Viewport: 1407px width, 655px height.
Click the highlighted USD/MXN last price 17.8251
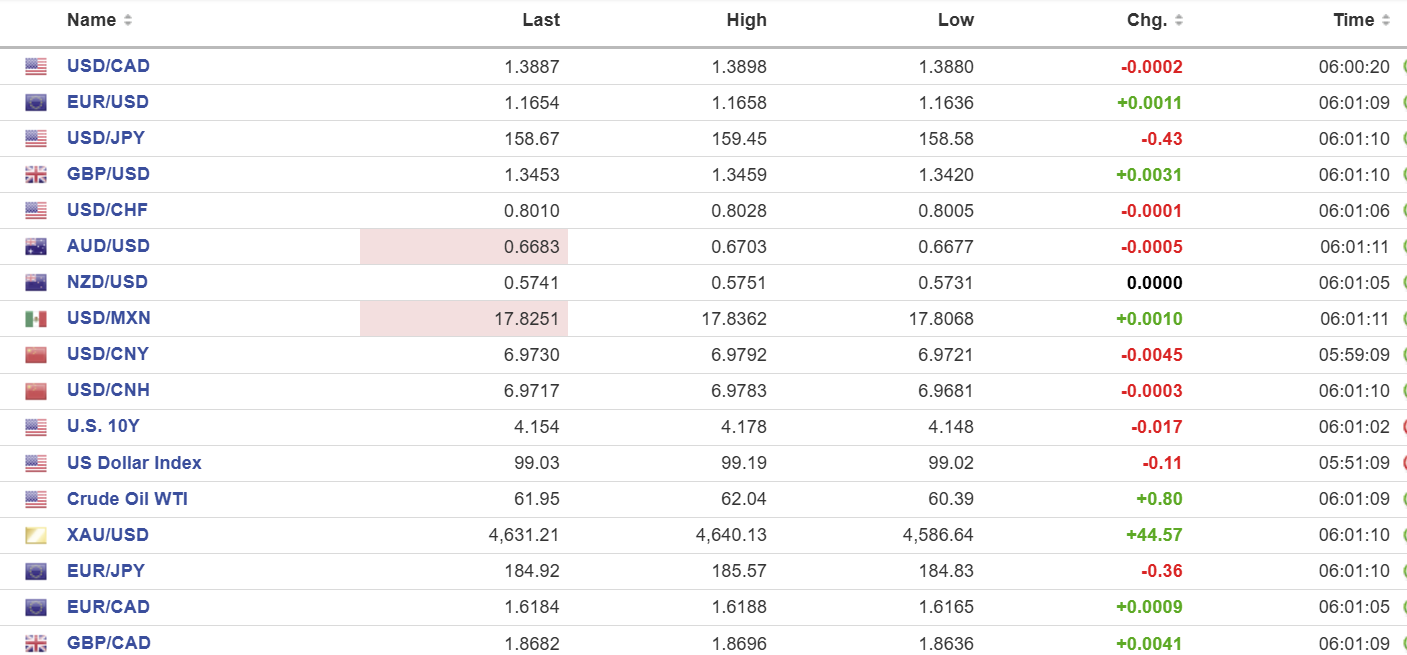point(464,319)
